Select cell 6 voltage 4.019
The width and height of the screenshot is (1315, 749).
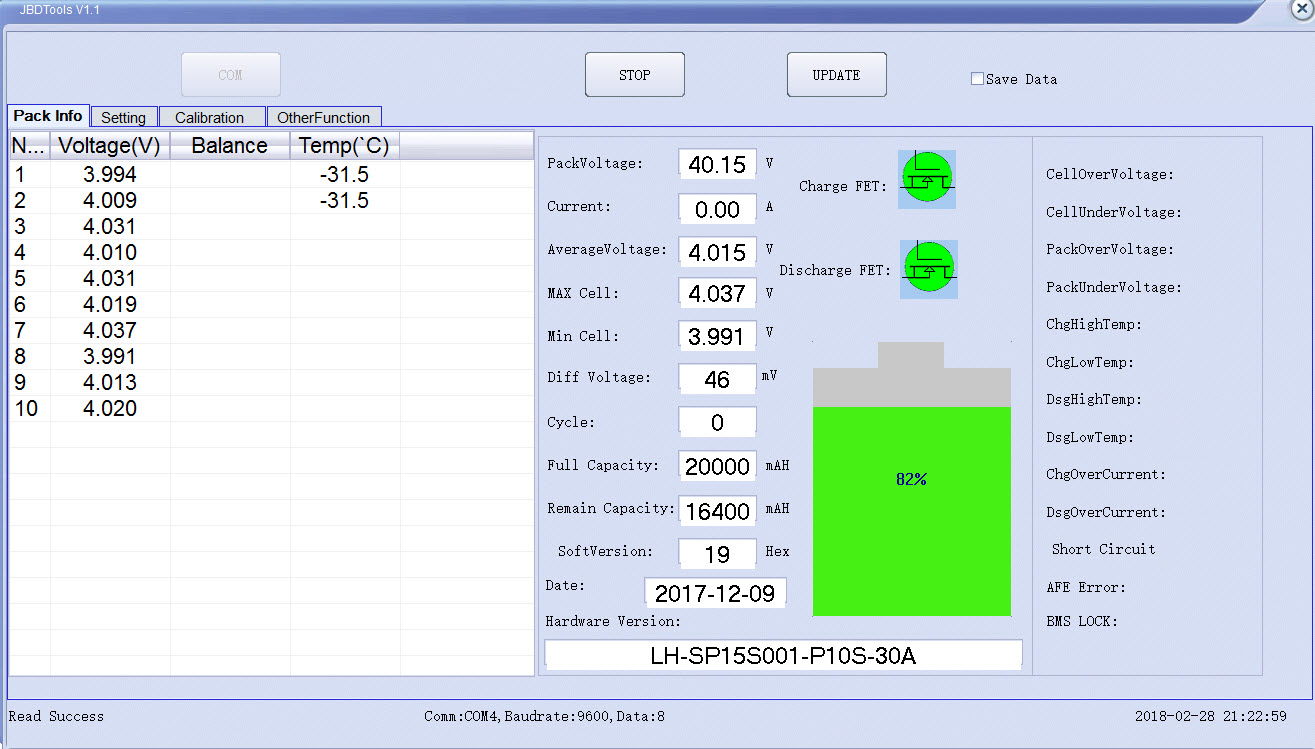(x=110, y=305)
